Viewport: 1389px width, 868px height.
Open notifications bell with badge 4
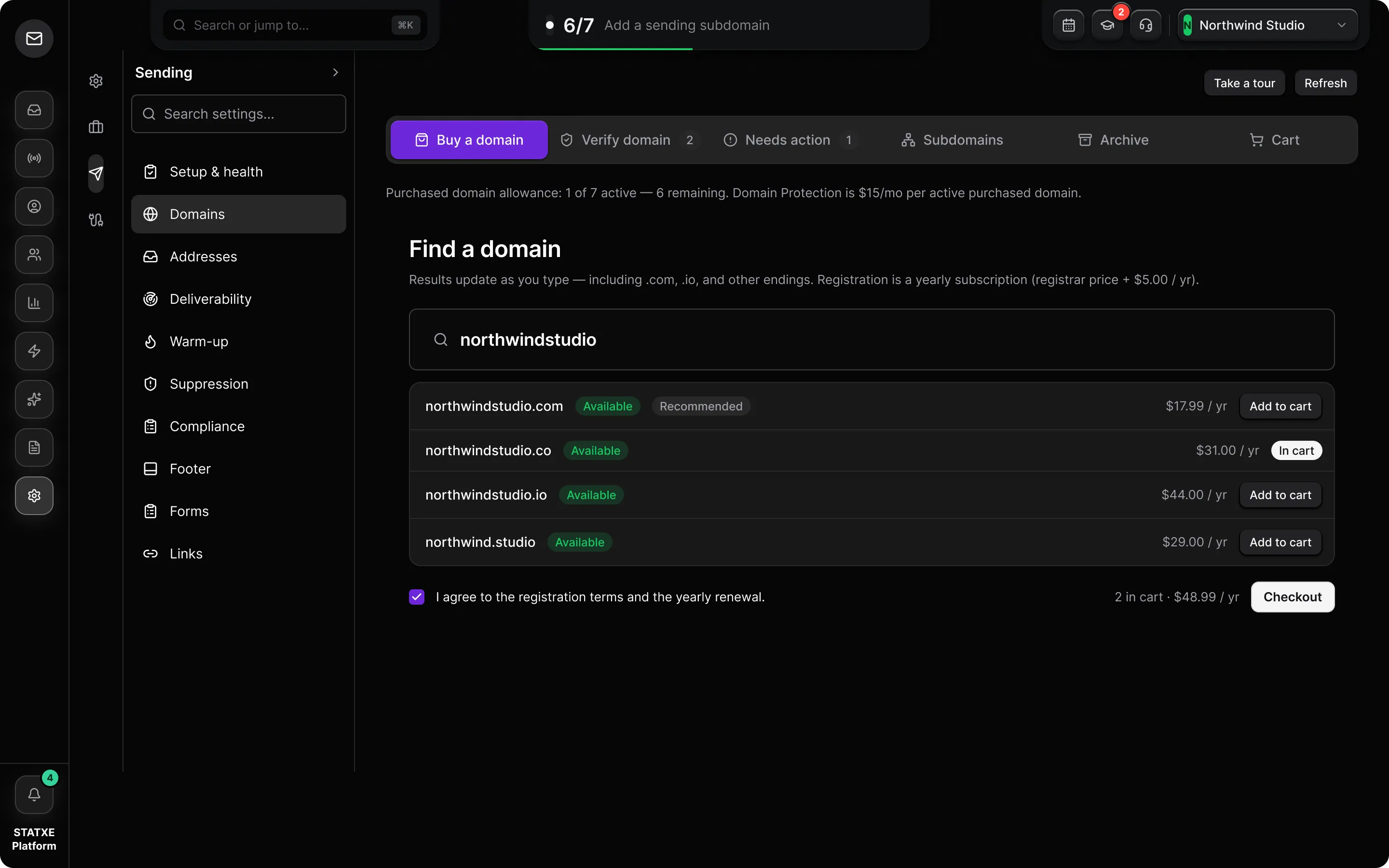pyautogui.click(x=34, y=795)
